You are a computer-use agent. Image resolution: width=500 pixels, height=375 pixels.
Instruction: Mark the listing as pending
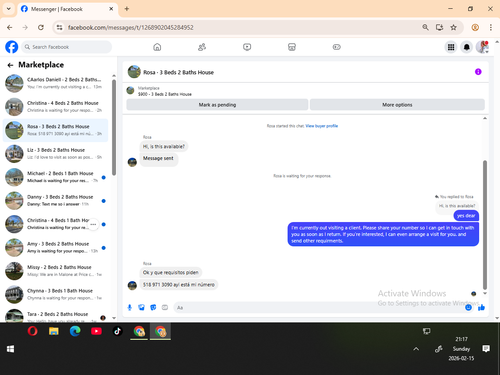[x=217, y=105]
